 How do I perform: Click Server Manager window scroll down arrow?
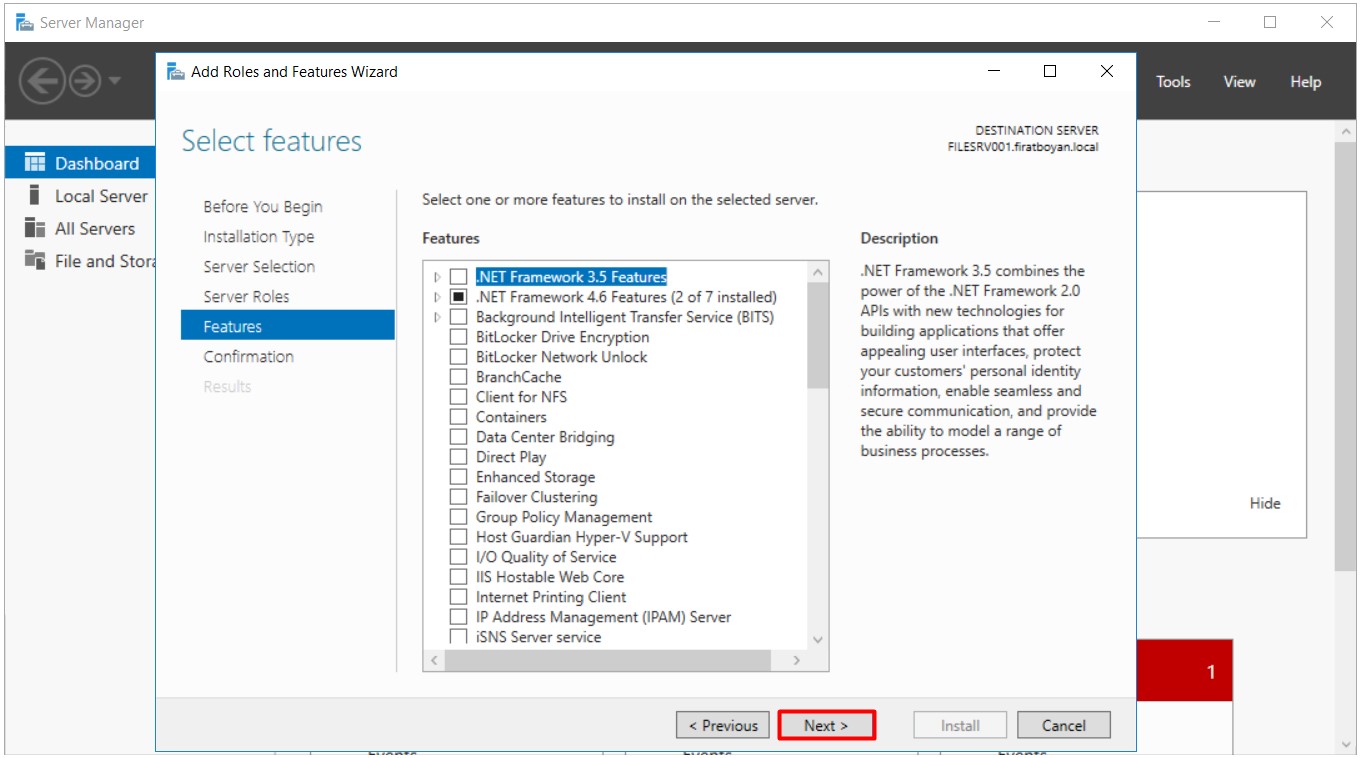point(1345,744)
